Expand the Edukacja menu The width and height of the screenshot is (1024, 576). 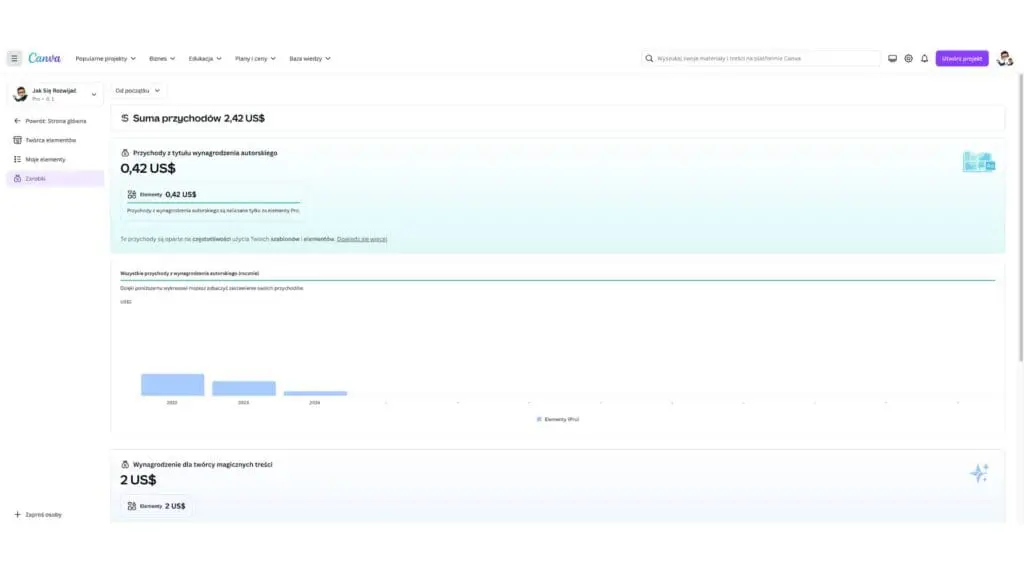(205, 59)
